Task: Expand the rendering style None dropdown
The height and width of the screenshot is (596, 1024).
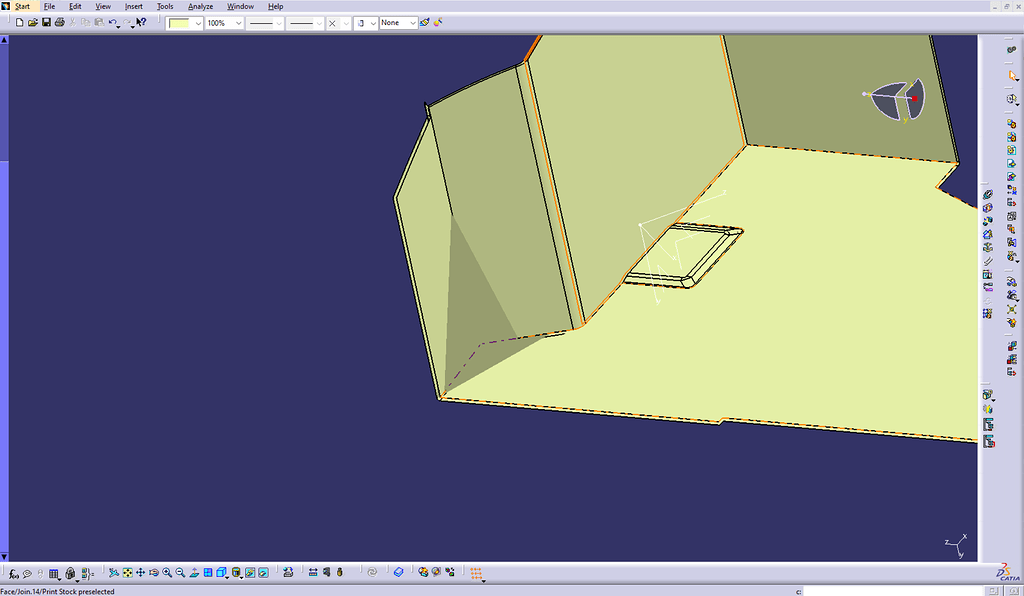Action: coord(411,22)
